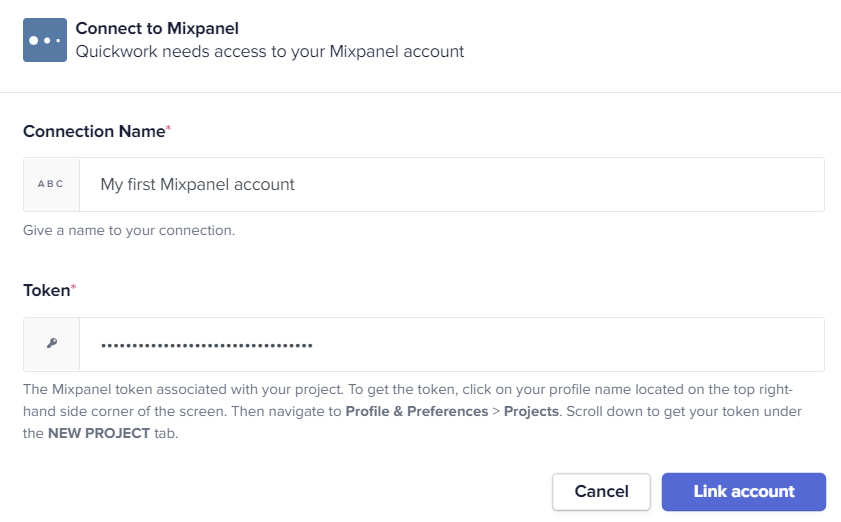Viewport: 841px width, 522px height.
Task: Click the Mixpanel logo icon
Action: point(45,40)
